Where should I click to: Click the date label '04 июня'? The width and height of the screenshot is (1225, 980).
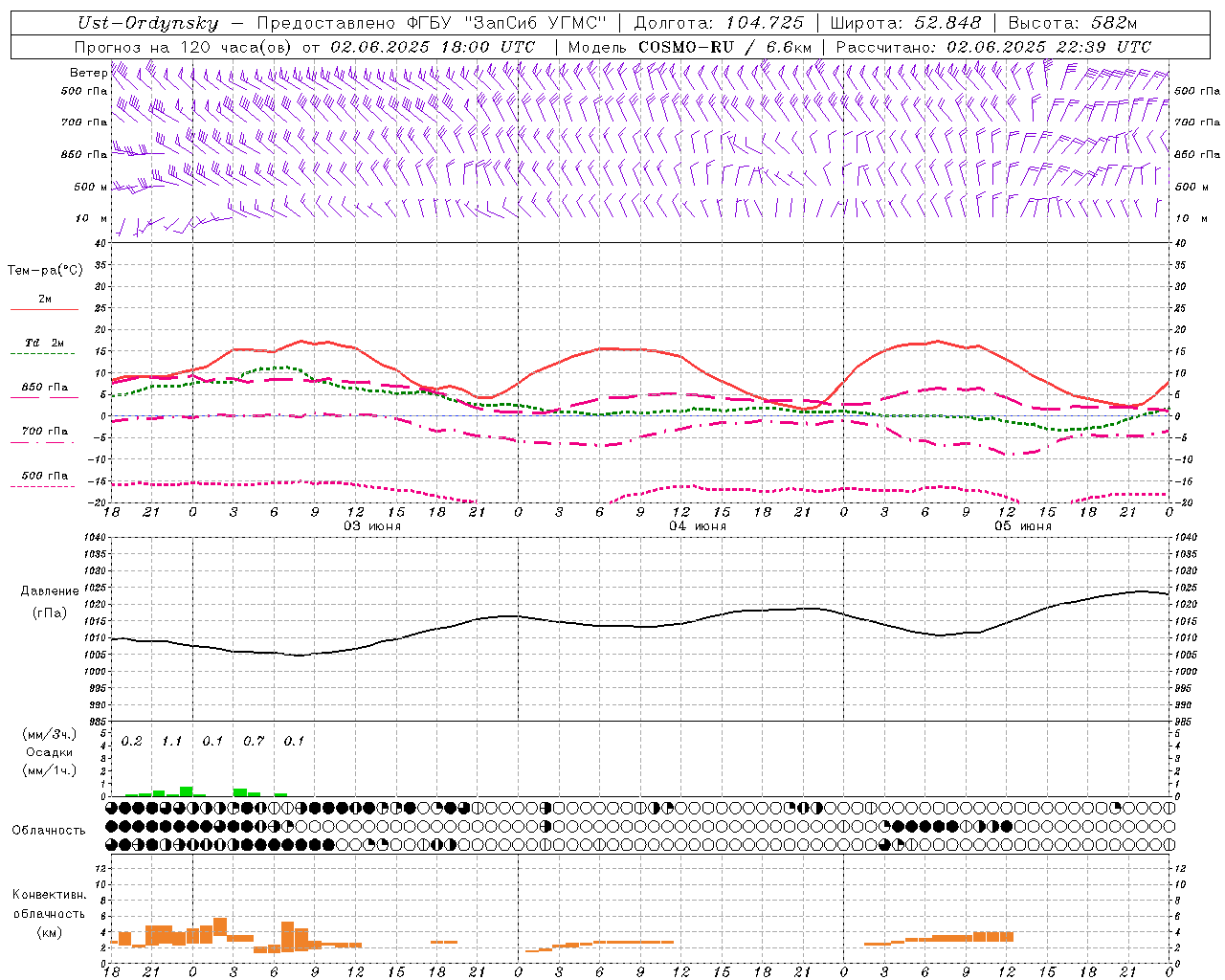(x=698, y=526)
